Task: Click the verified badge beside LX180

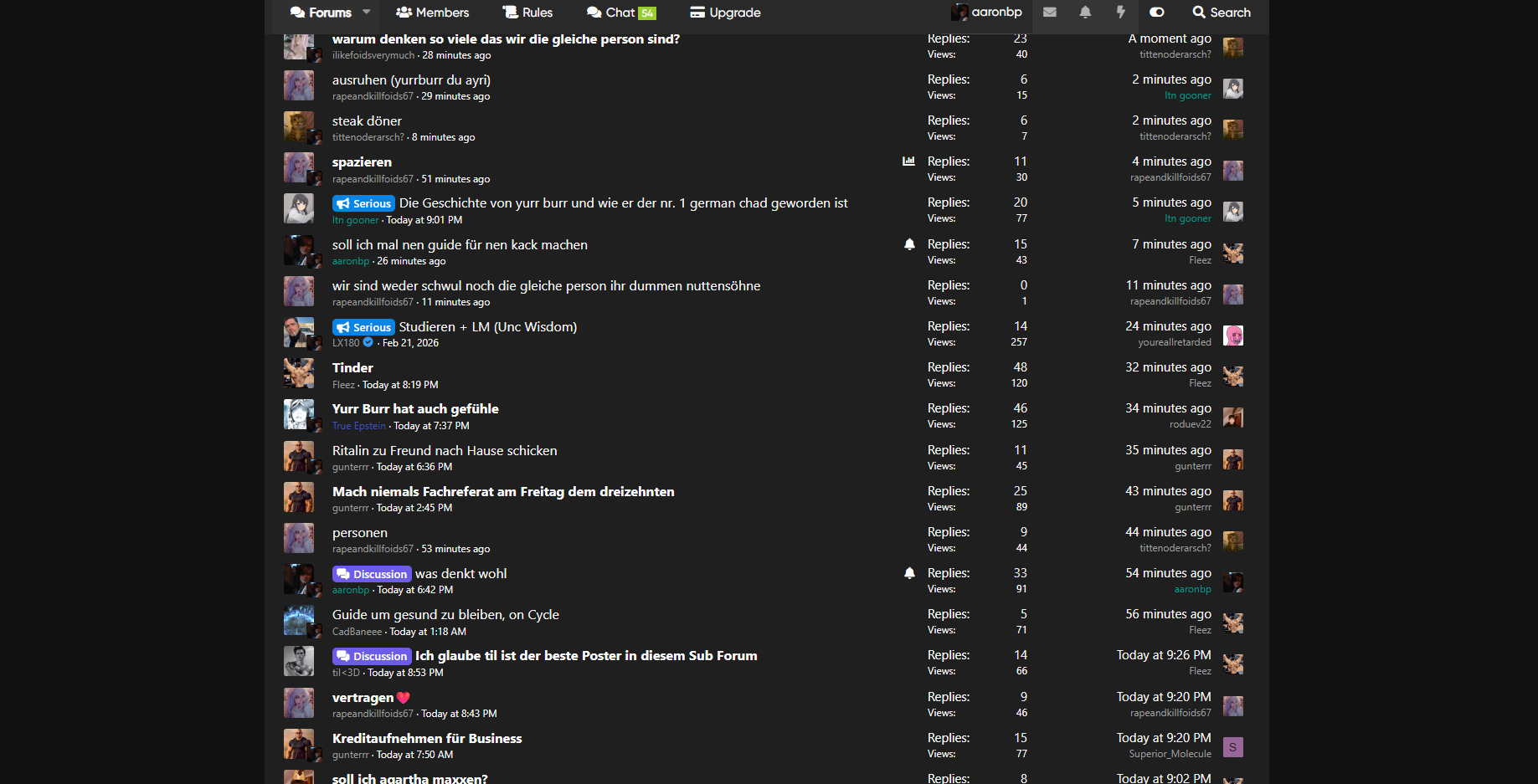Action: (368, 342)
